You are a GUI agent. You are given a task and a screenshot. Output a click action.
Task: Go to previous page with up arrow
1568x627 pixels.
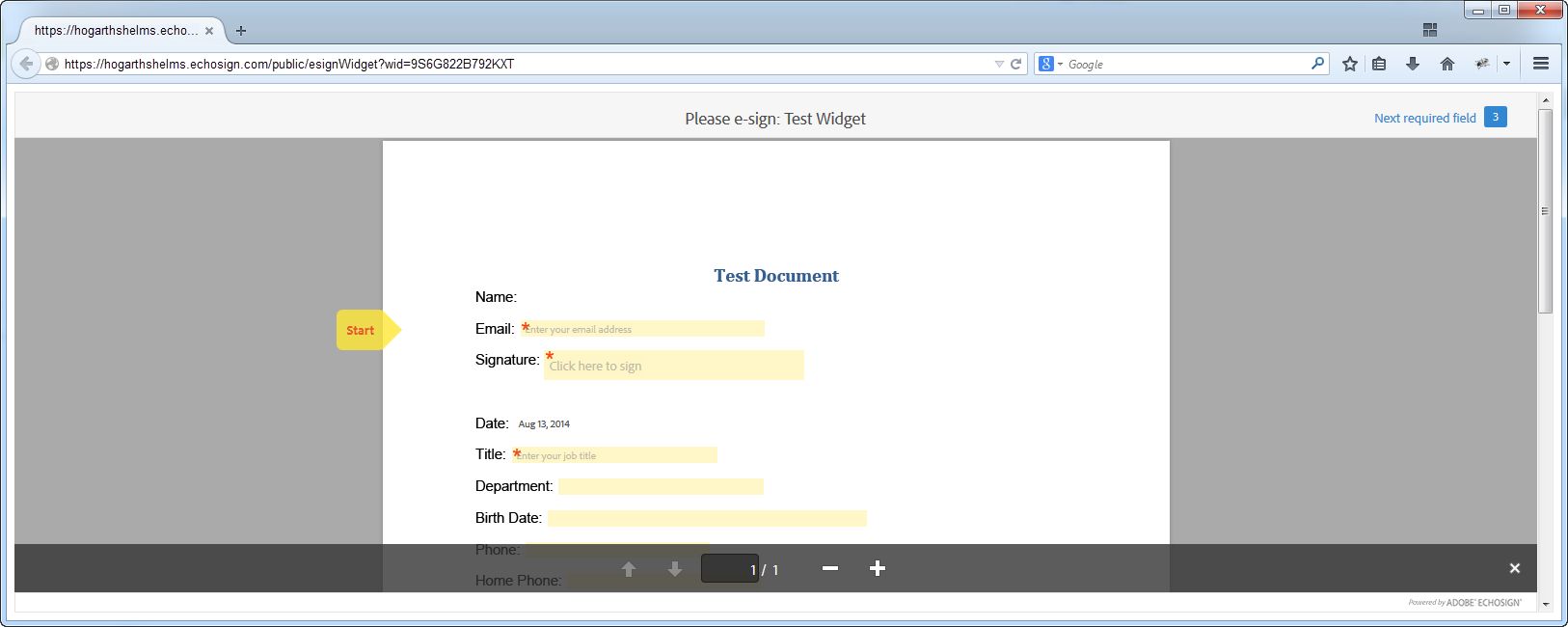(x=629, y=569)
